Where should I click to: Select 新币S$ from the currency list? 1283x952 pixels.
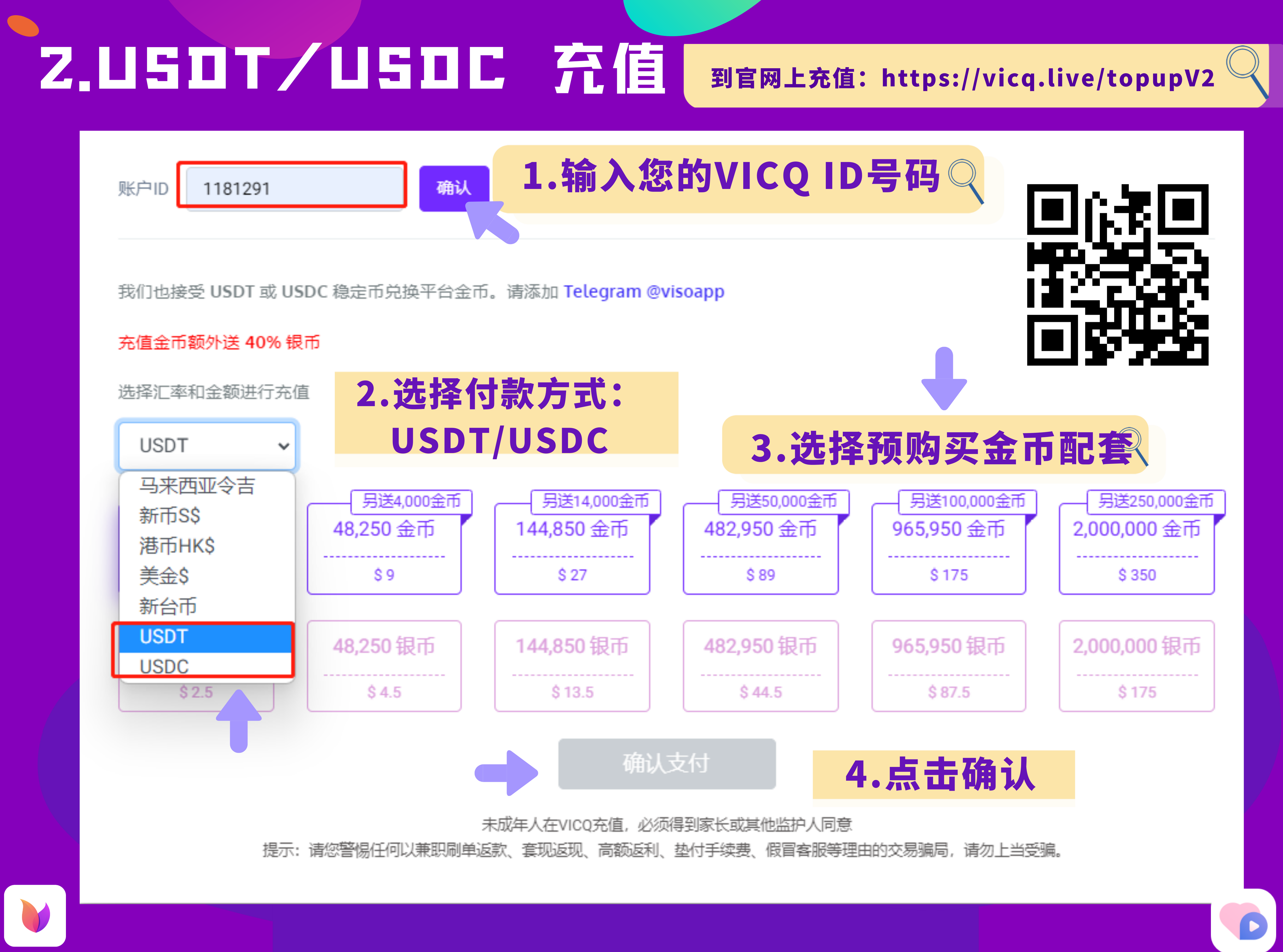[207, 515]
